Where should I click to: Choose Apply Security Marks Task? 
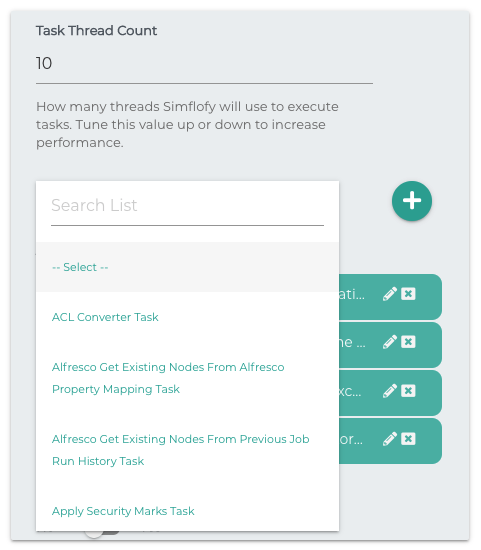point(187,511)
